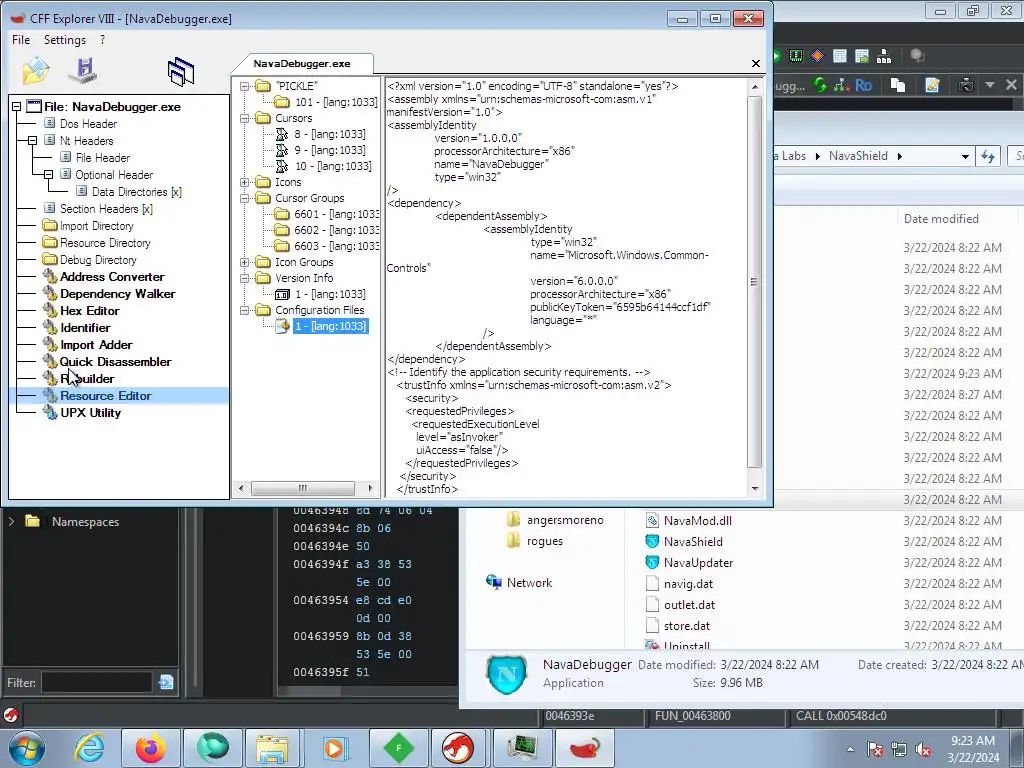
Task: Collapse the Version Info folder
Action: pos(244,278)
